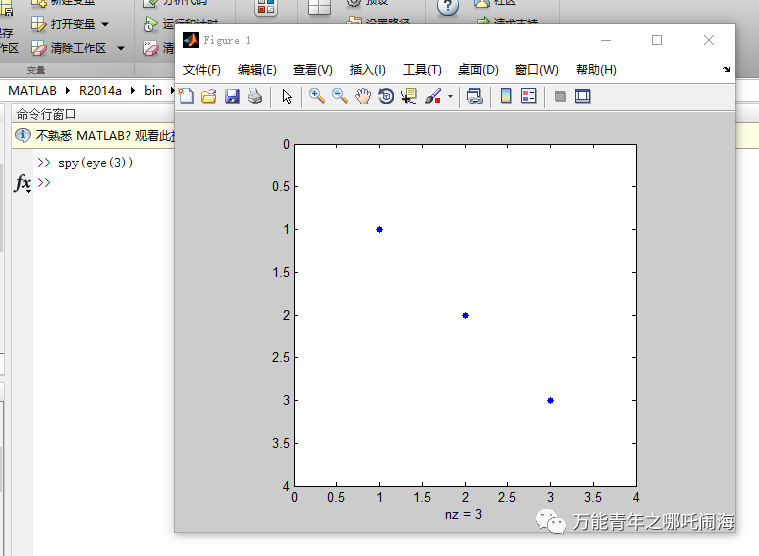The image size is (759, 556).
Task: Enable the Pan hand tool
Action: click(x=363, y=96)
